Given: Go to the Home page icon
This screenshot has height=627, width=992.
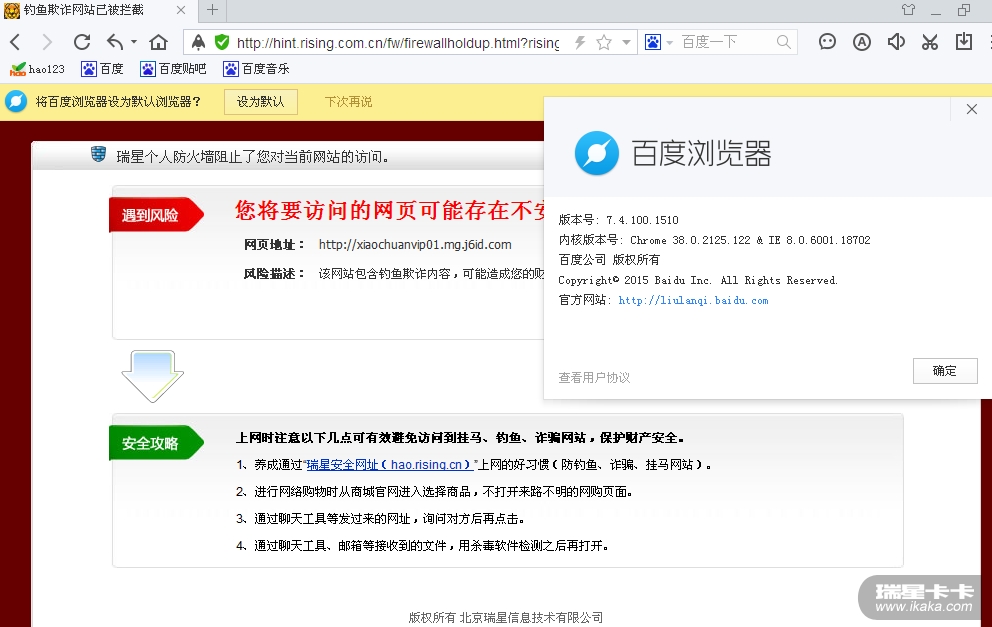Looking at the screenshot, I should (158, 42).
